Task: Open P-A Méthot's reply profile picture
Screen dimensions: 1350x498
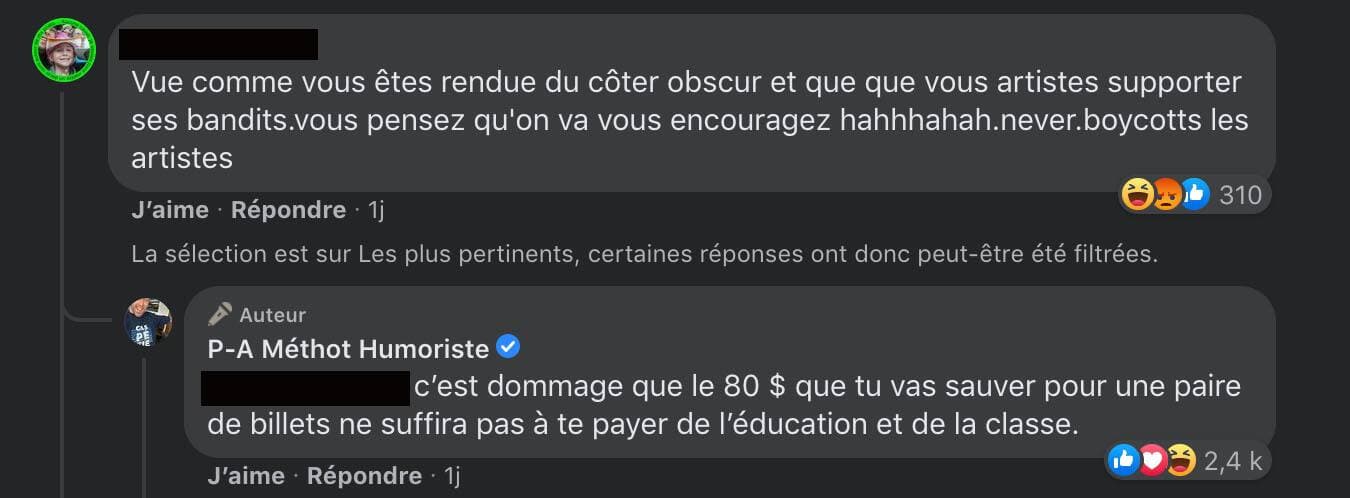Action: [x=148, y=322]
